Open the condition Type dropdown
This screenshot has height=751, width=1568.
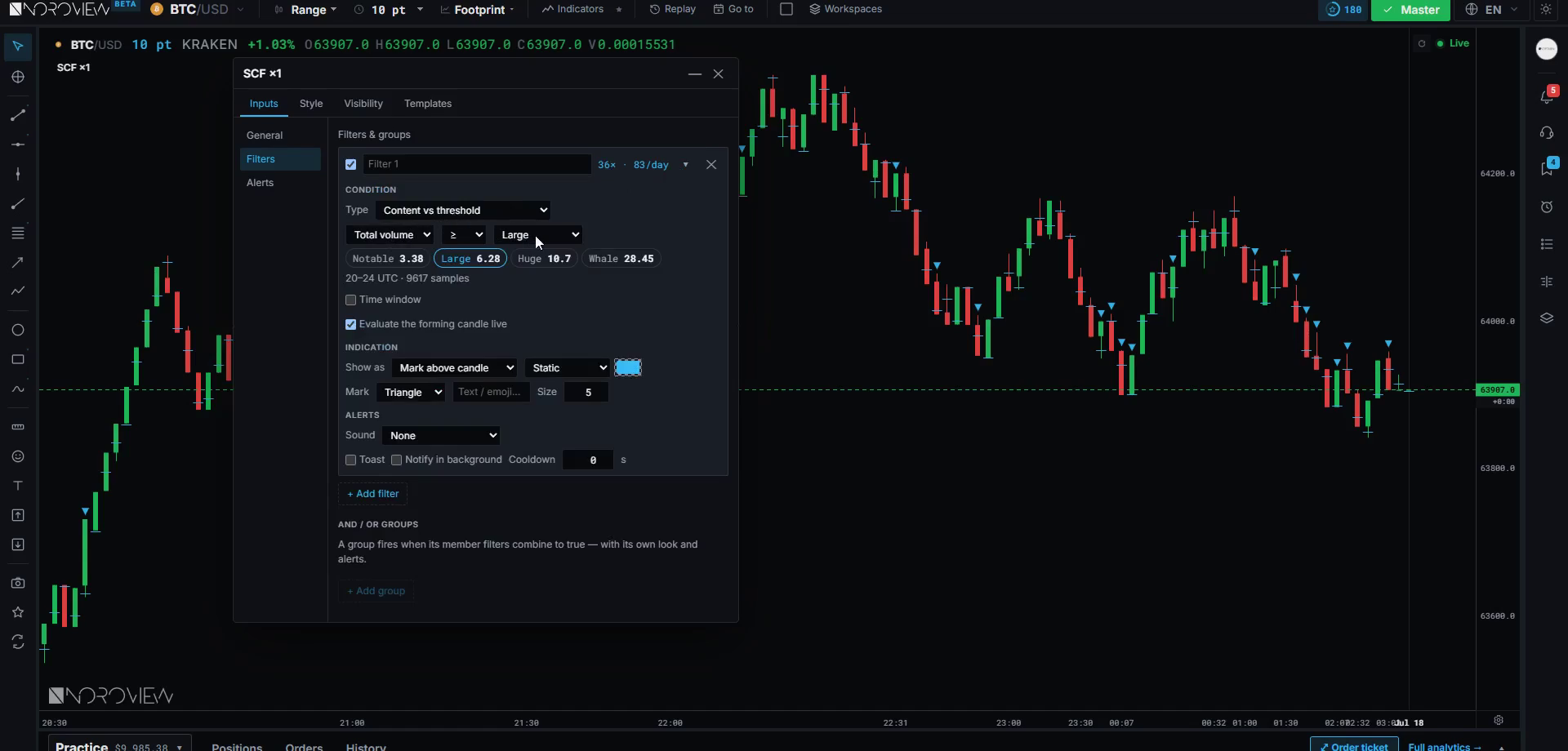(463, 211)
